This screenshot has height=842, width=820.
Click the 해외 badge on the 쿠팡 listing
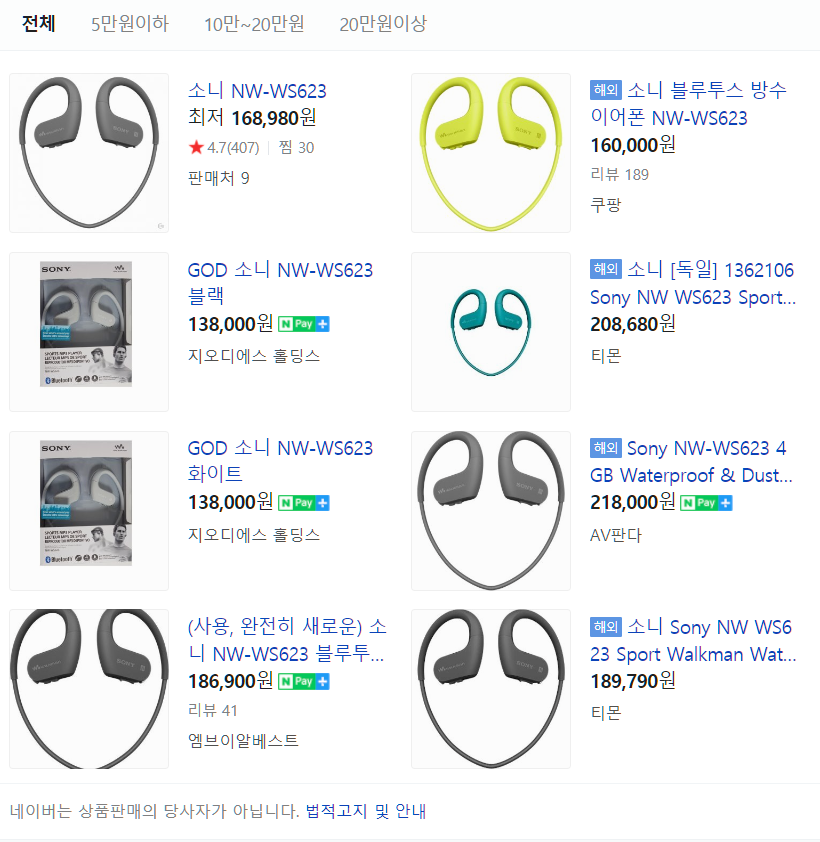click(x=606, y=90)
